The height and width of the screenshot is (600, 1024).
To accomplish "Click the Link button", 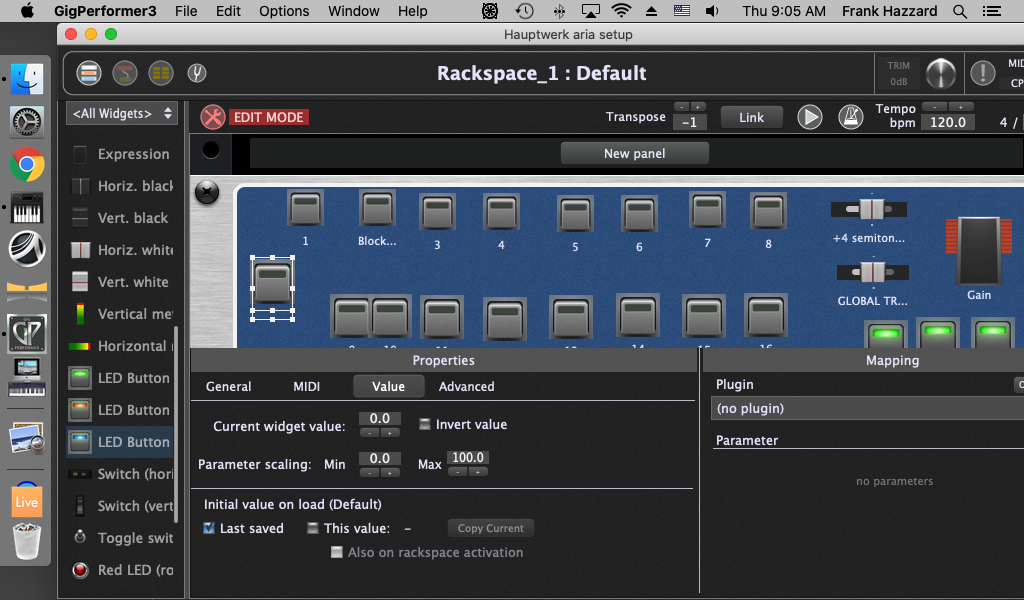I will [x=751, y=118].
